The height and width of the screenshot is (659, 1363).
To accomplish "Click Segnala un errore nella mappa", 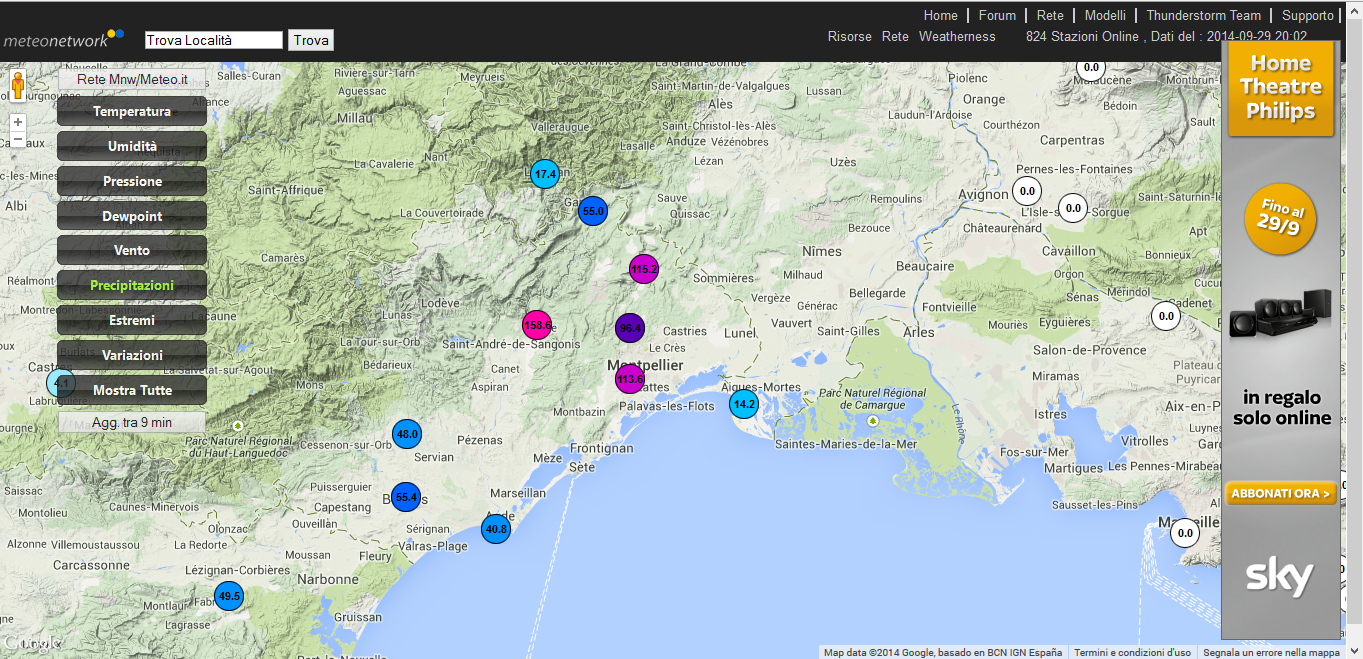I will (1271, 652).
